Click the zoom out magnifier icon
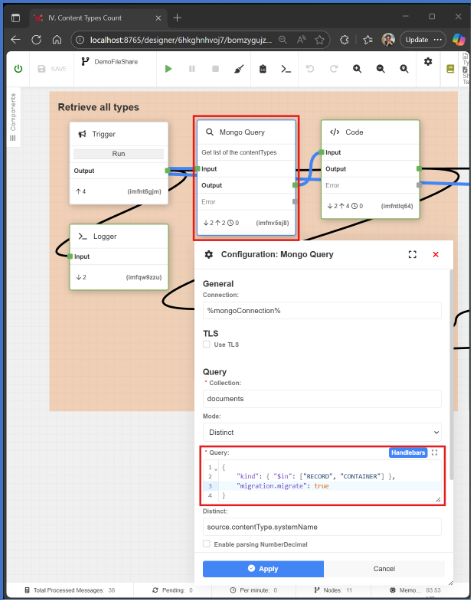471x600 pixels. 381,69
